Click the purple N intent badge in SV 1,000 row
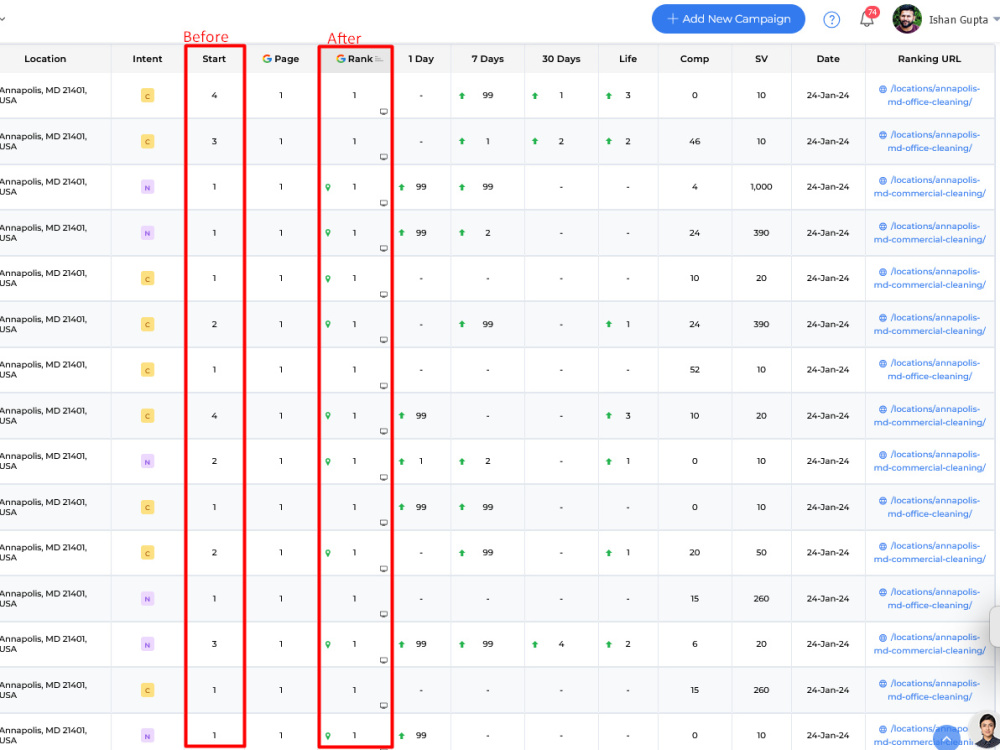The image size is (1000, 750). 147,187
